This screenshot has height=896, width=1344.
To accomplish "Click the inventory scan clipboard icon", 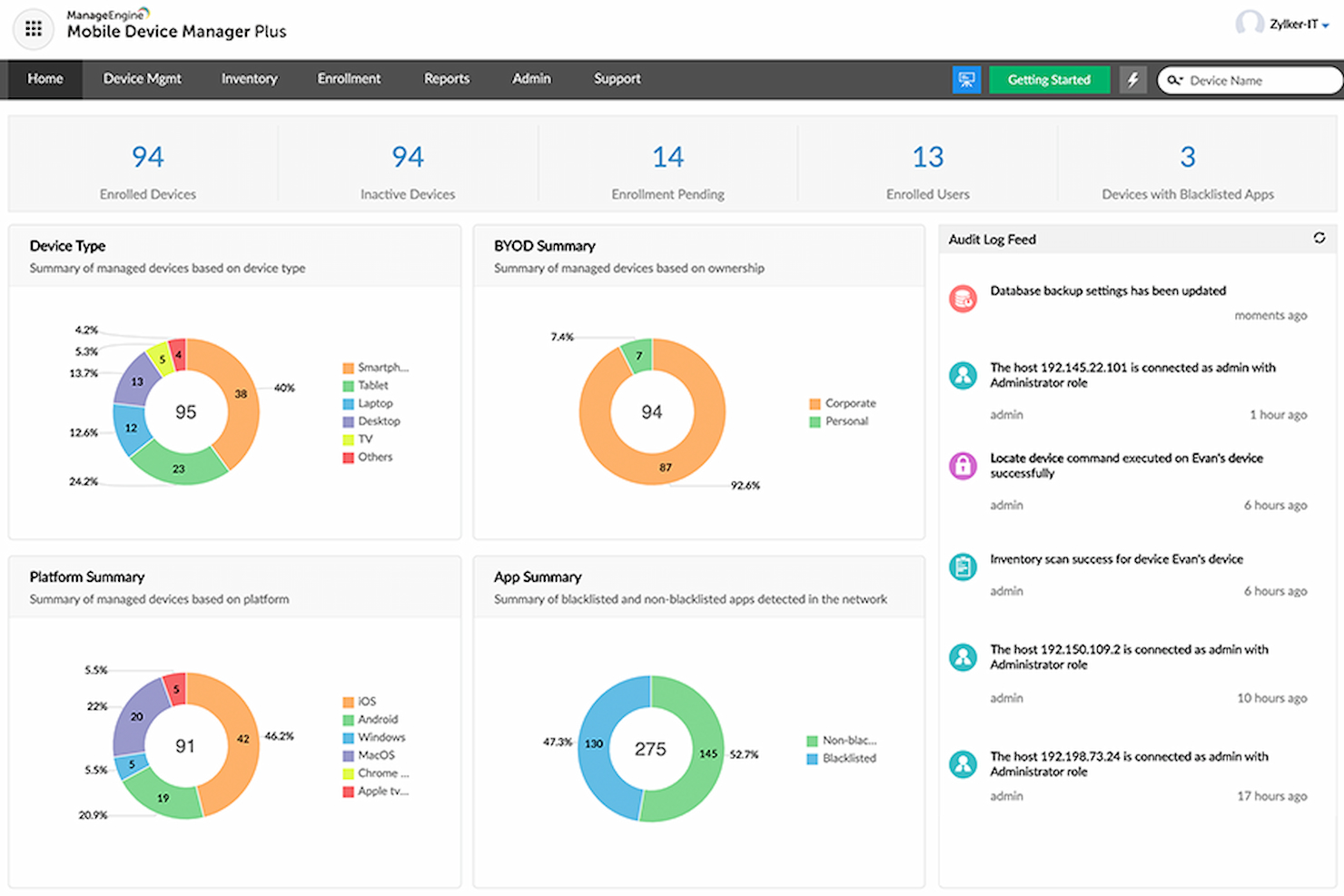I will [x=963, y=566].
